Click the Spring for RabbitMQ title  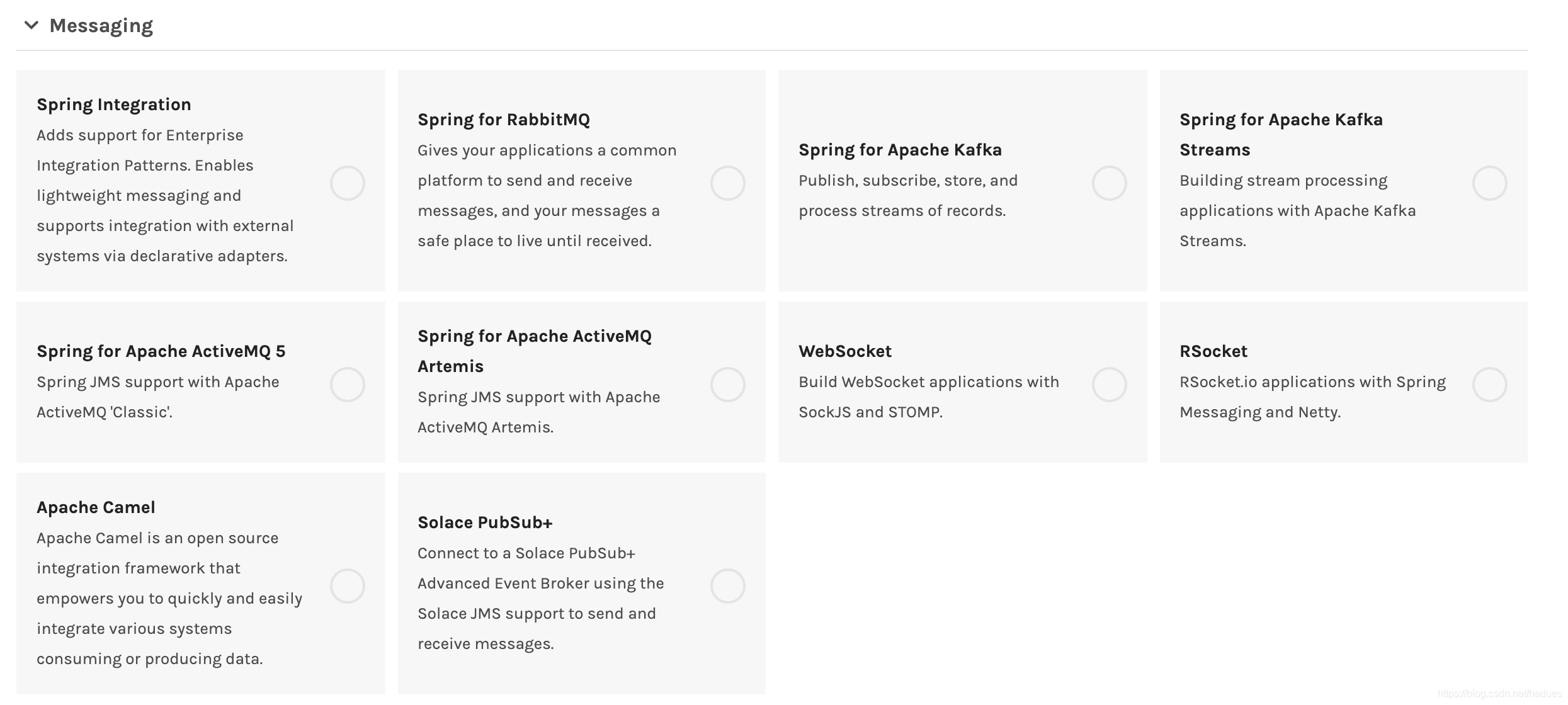coord(504,120)
